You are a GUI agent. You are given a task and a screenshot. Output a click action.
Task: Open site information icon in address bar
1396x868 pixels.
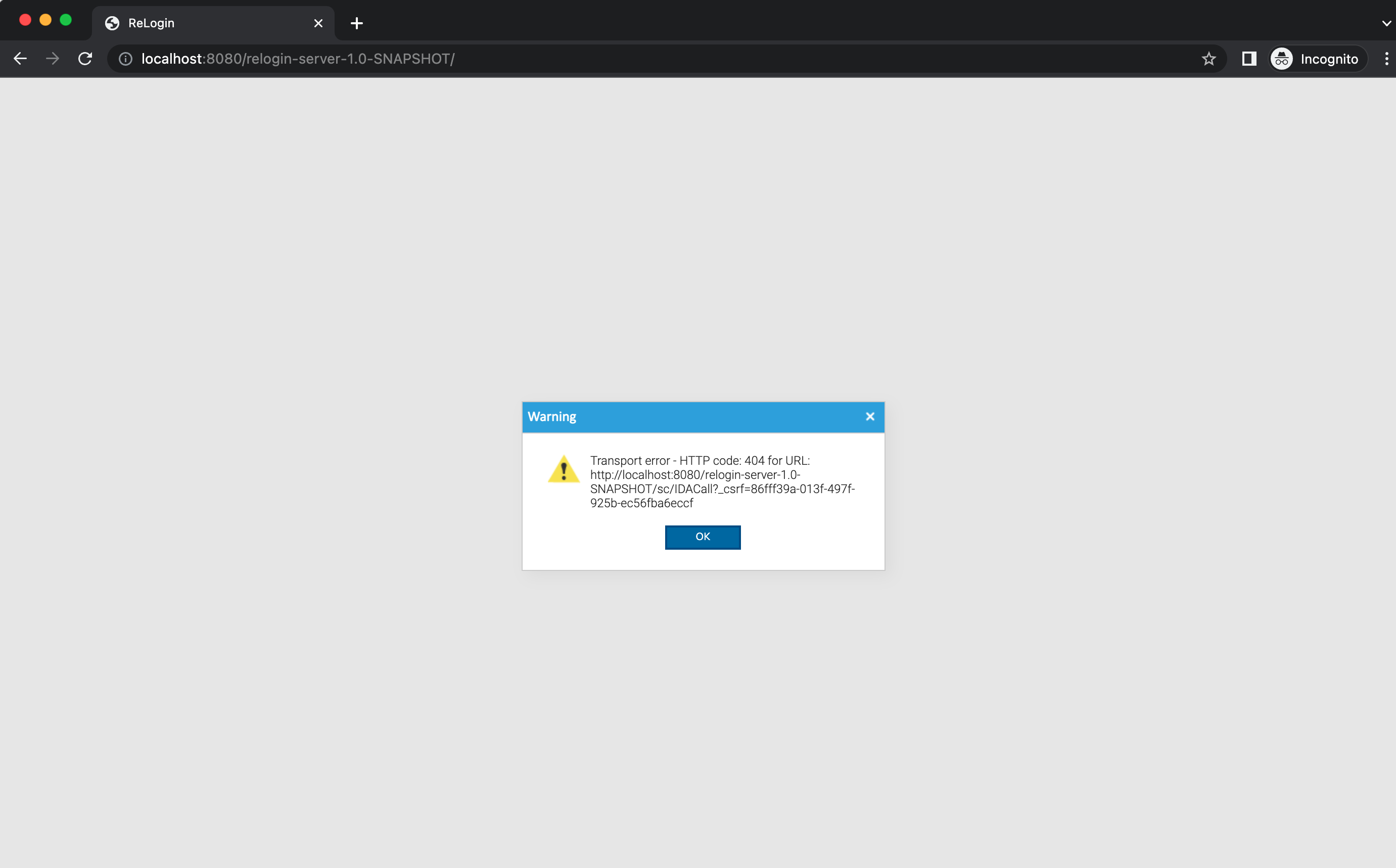(x=125, y=59)
